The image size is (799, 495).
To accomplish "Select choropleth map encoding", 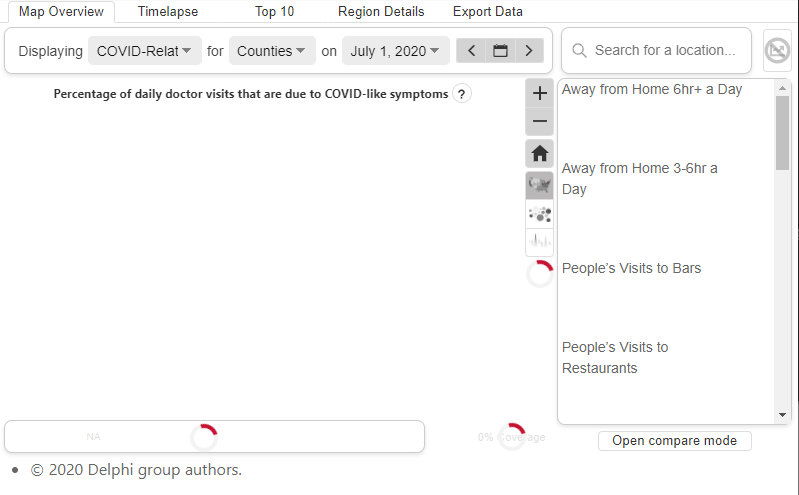I will tap(539, 185).
